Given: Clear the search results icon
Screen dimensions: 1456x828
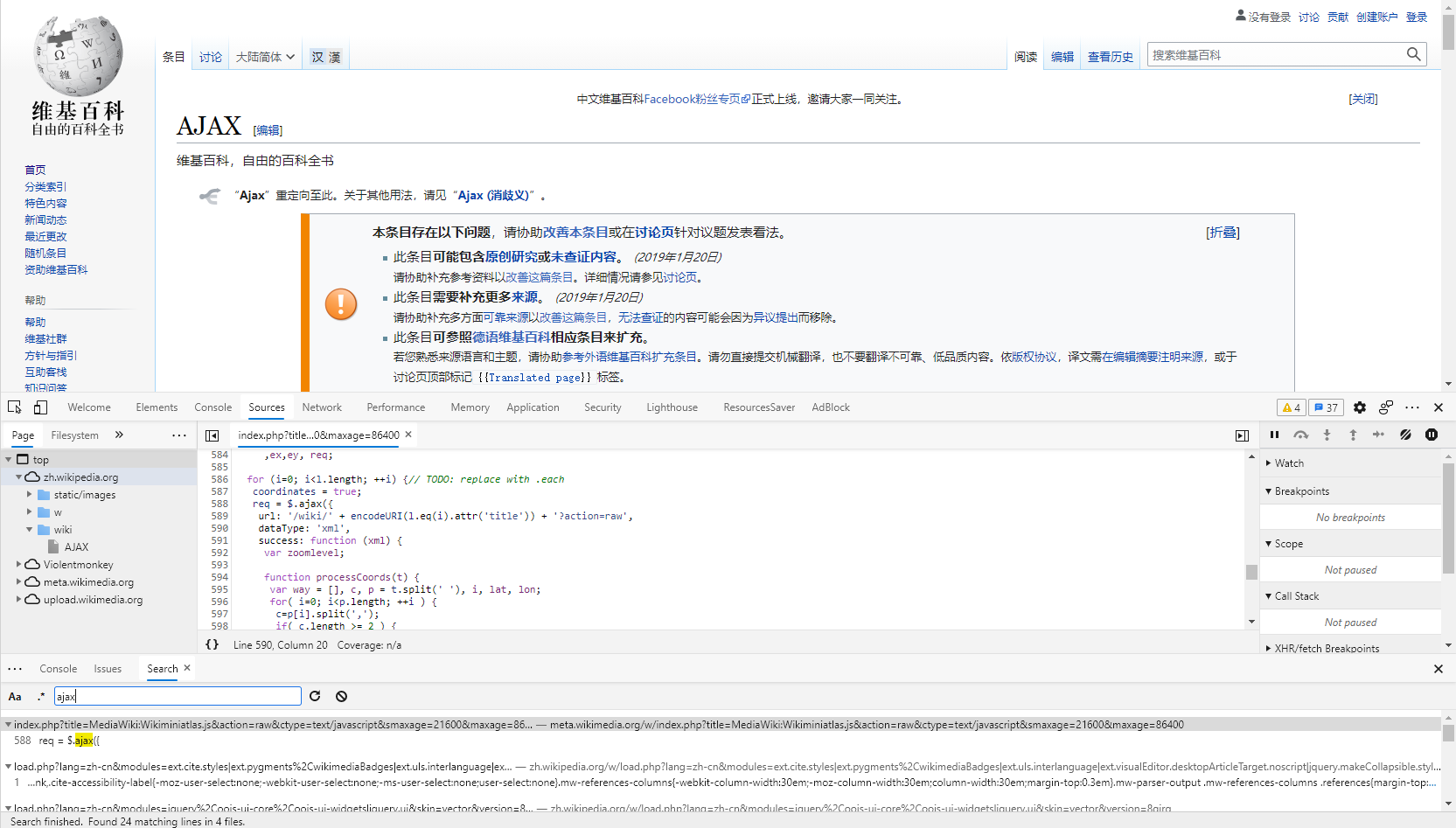Looking at the screenshot, I should pos(341,696).
